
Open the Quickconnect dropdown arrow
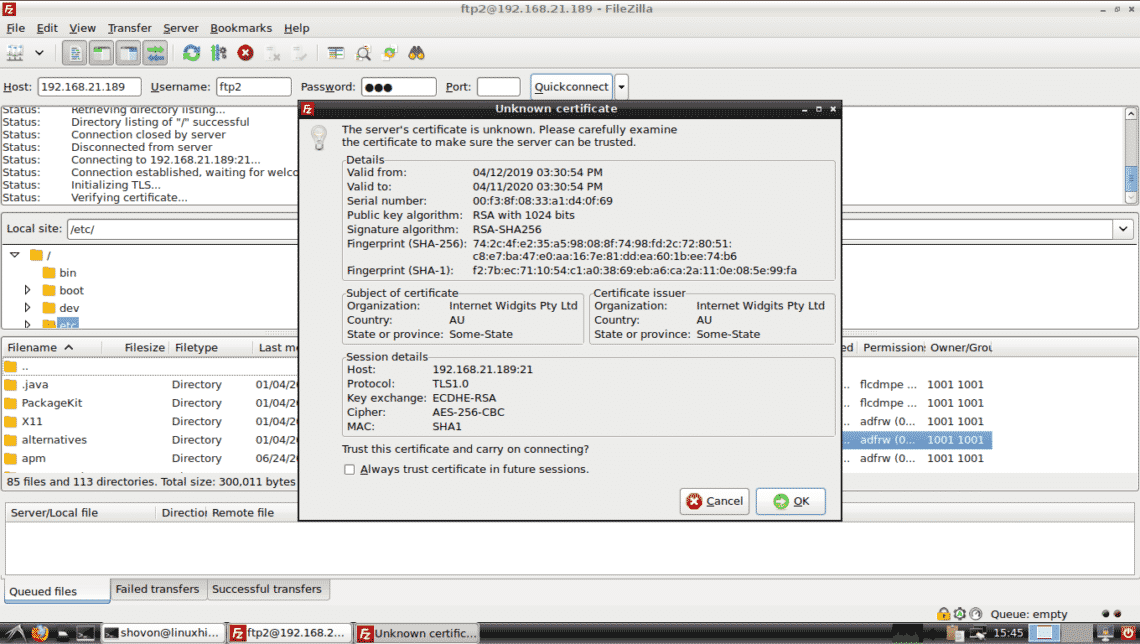pyautogui.click(x=621, y=86)
